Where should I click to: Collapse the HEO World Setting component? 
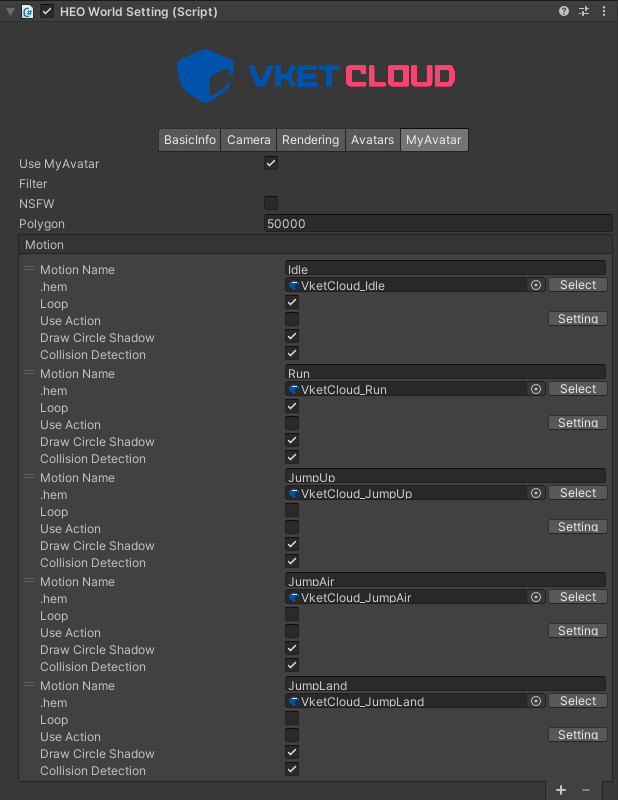(10, 11)
